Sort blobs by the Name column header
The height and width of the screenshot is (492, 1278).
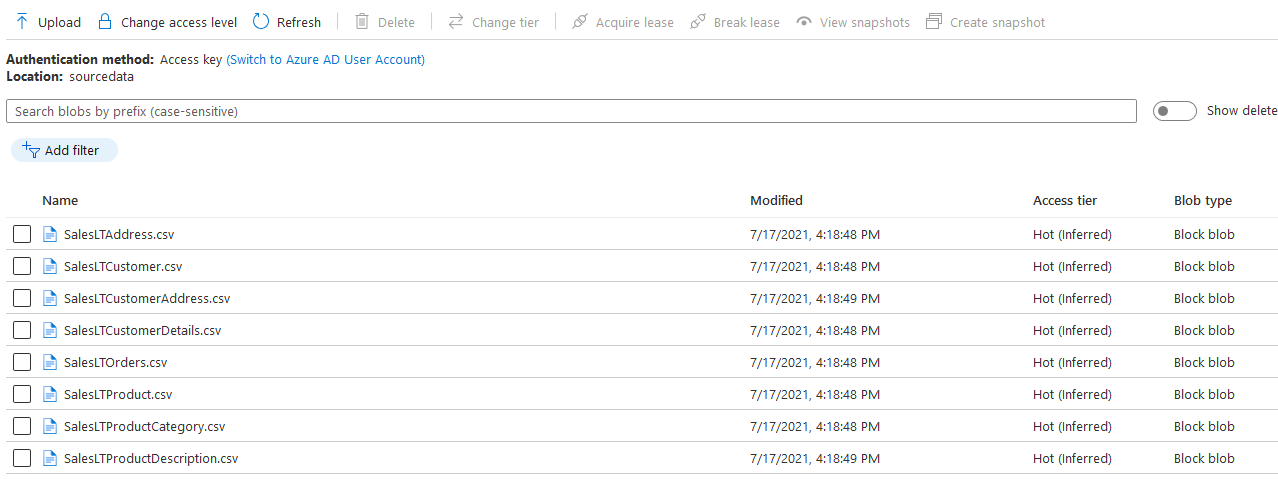tap(60, 201)
